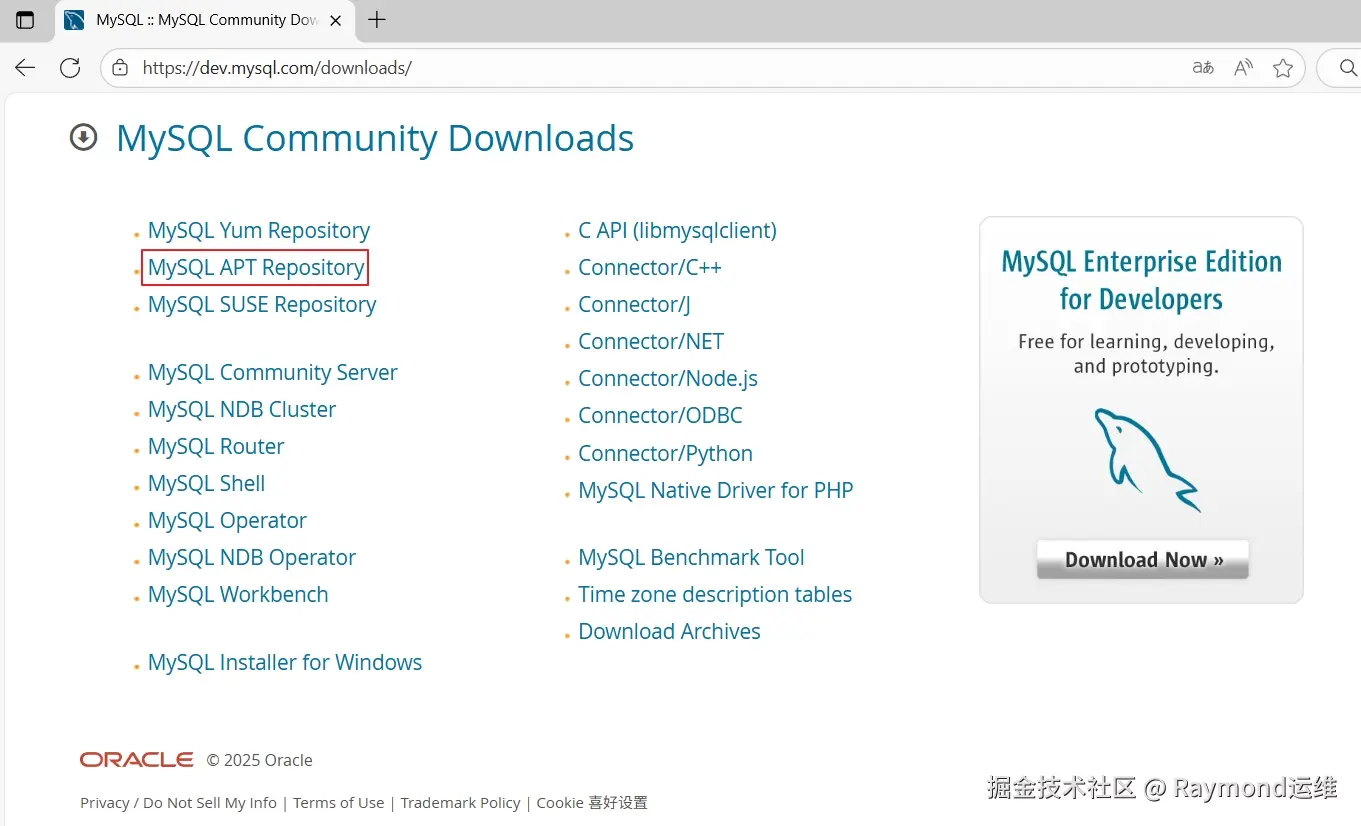View site information lock icon
Viewport: 1361px width, 826px height.
click(x=120, y=68)
